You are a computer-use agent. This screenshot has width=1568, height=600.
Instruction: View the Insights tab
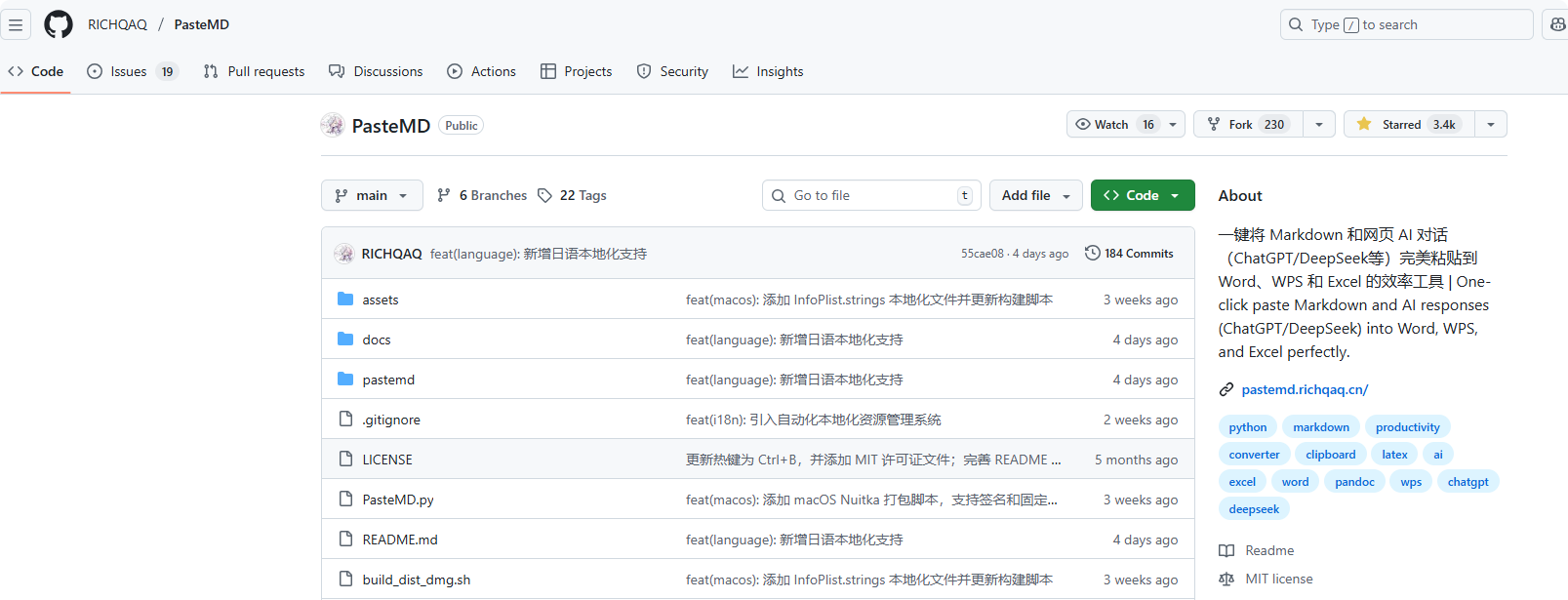(x=768, y=71)
